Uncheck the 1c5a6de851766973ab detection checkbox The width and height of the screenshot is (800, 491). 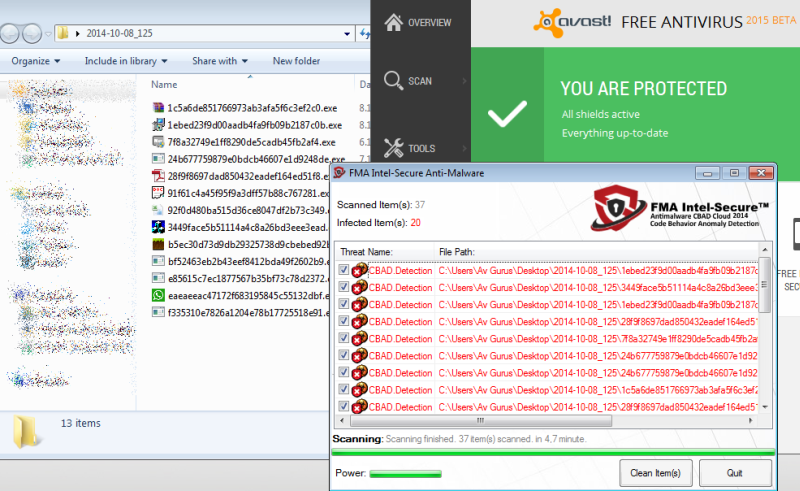click(x=343, y=389)
